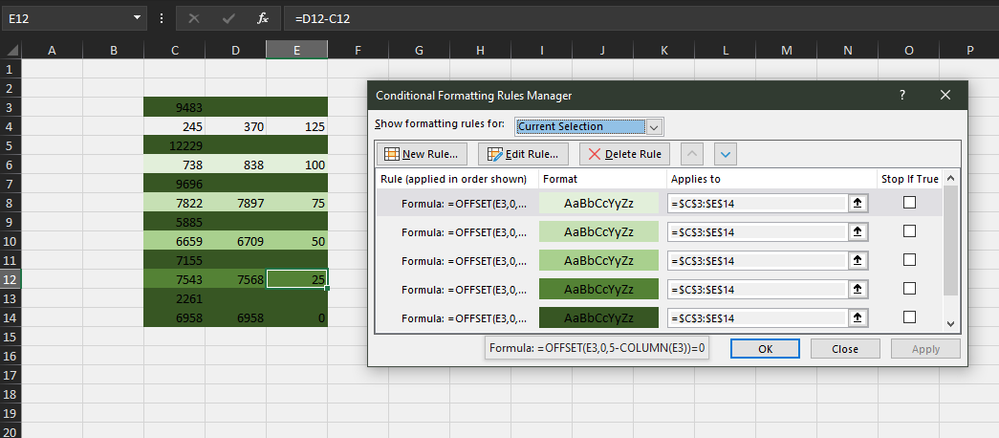Screen dimensions: 999x438
Task: Click cell E14 containing 0
Action: point(297,318)
